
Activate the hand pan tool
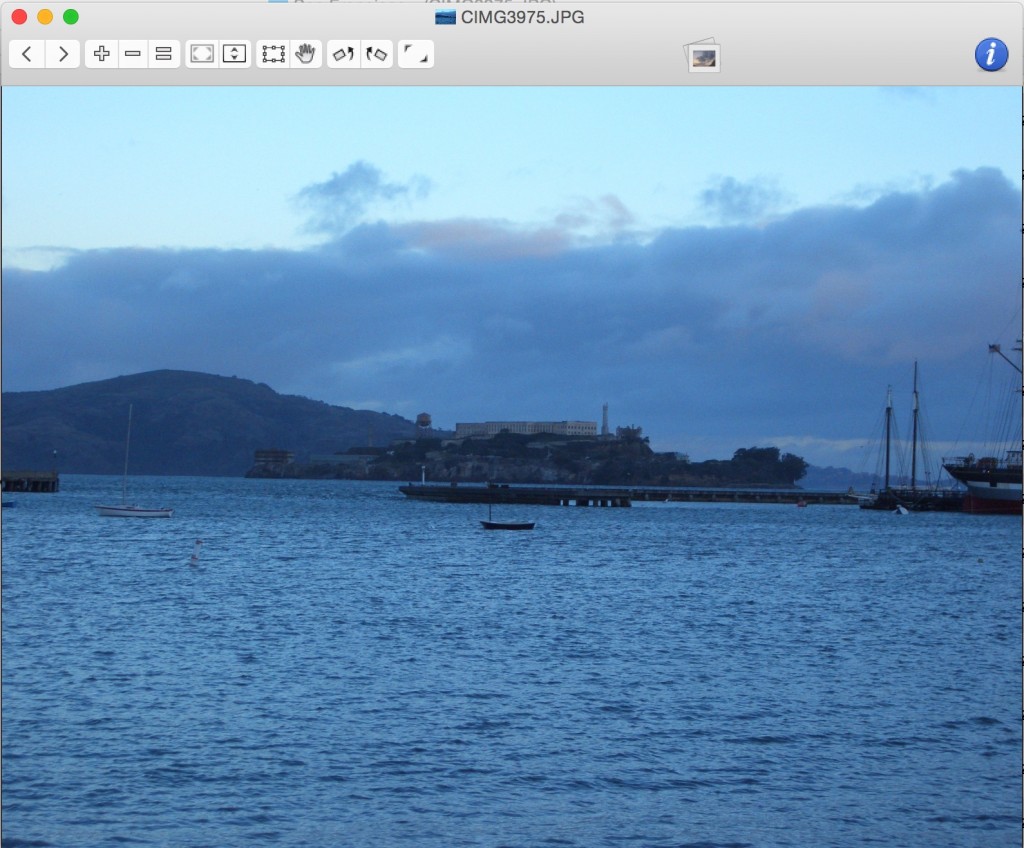coord(305,54)
